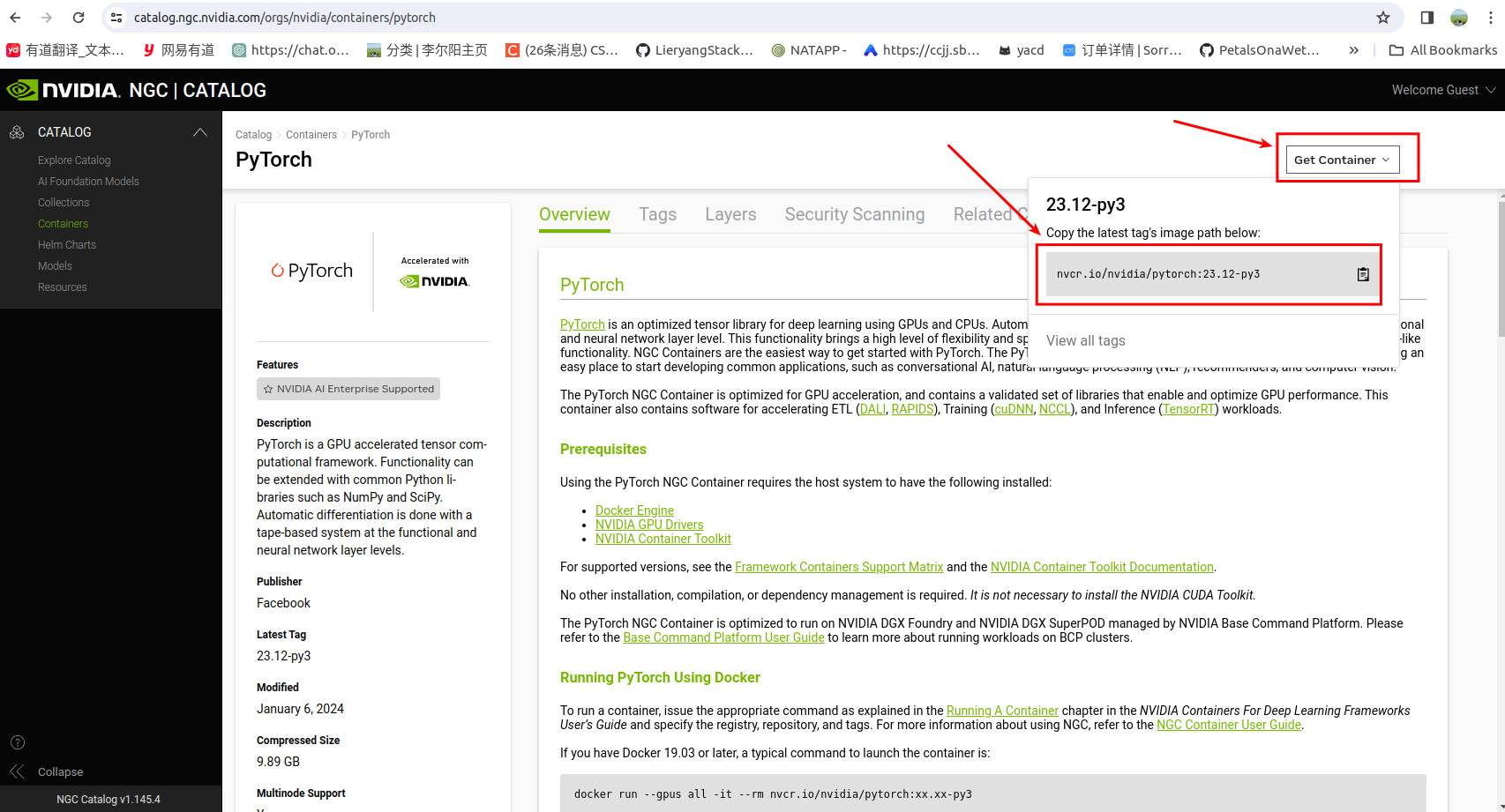This screenshot has height=812, width=1505.
Task: Go forward in browser history
Action: point(47,18)
